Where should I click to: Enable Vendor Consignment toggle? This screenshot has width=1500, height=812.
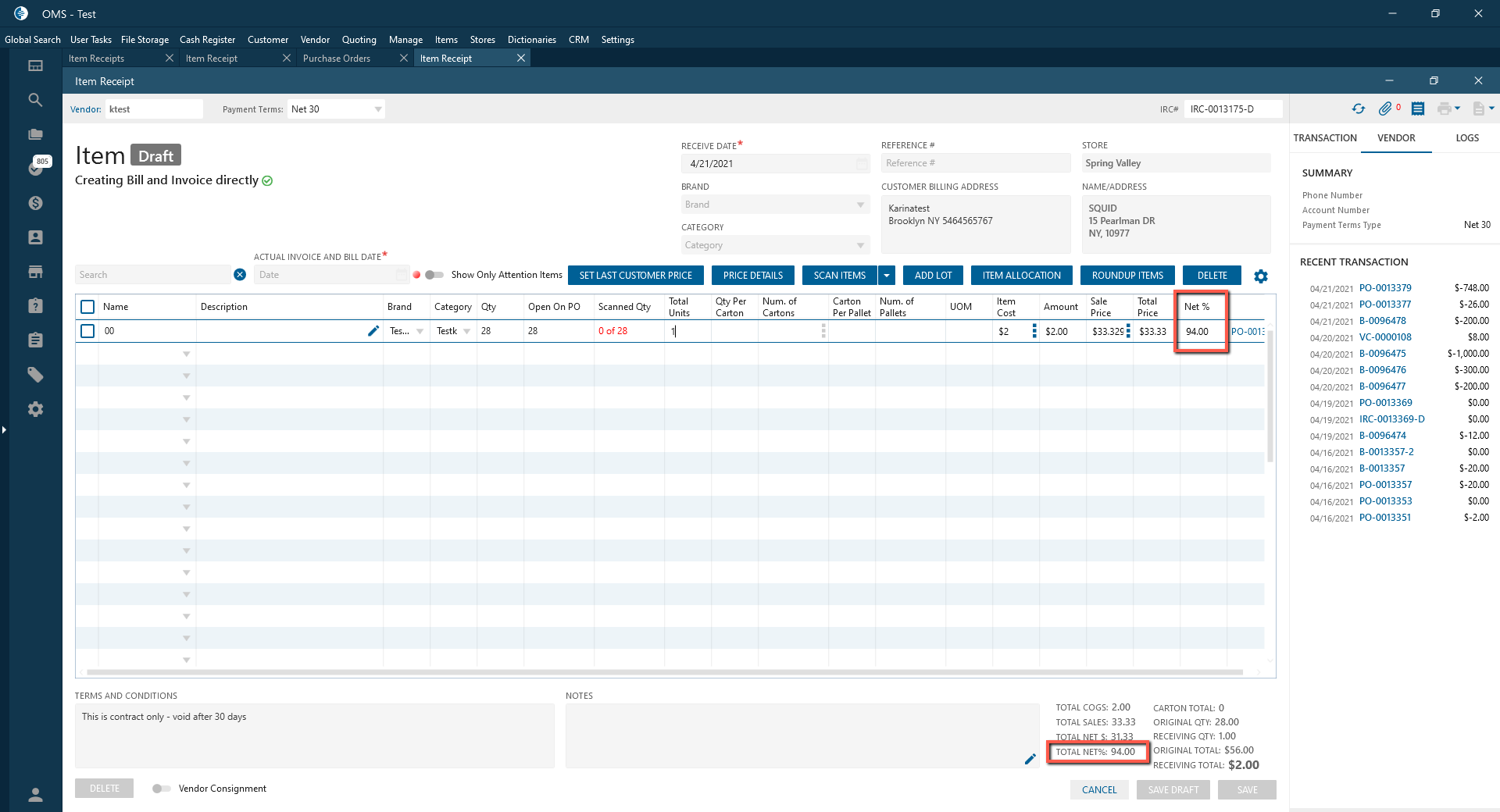[x=161, y=789]
